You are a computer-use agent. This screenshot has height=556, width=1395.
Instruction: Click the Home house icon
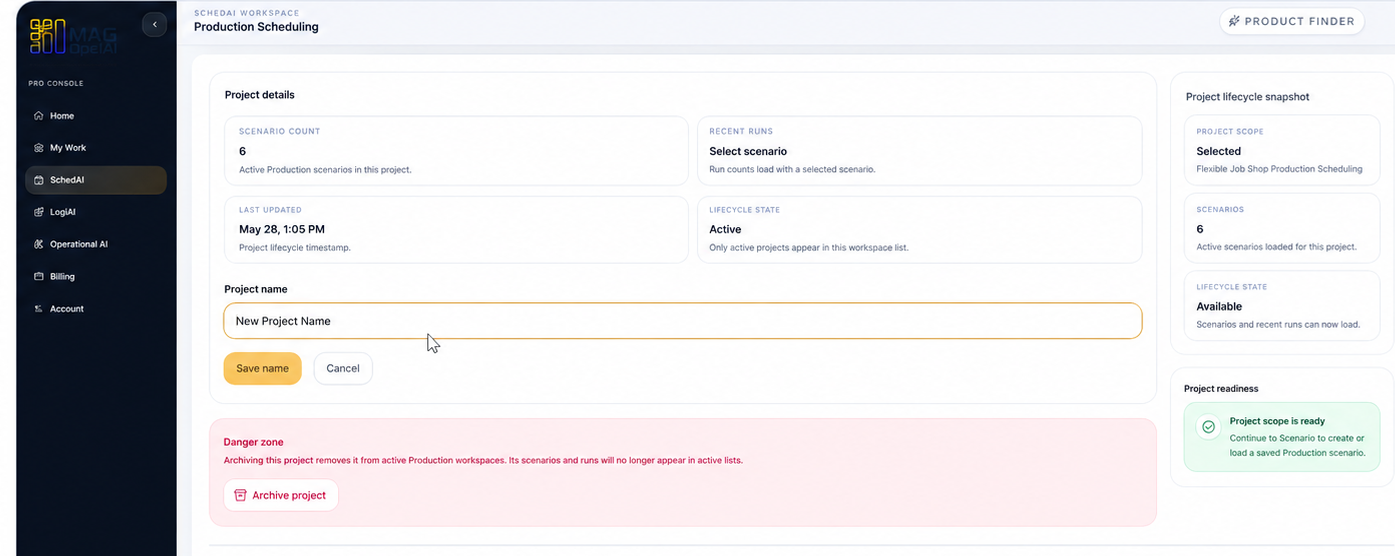pos(39,116)
